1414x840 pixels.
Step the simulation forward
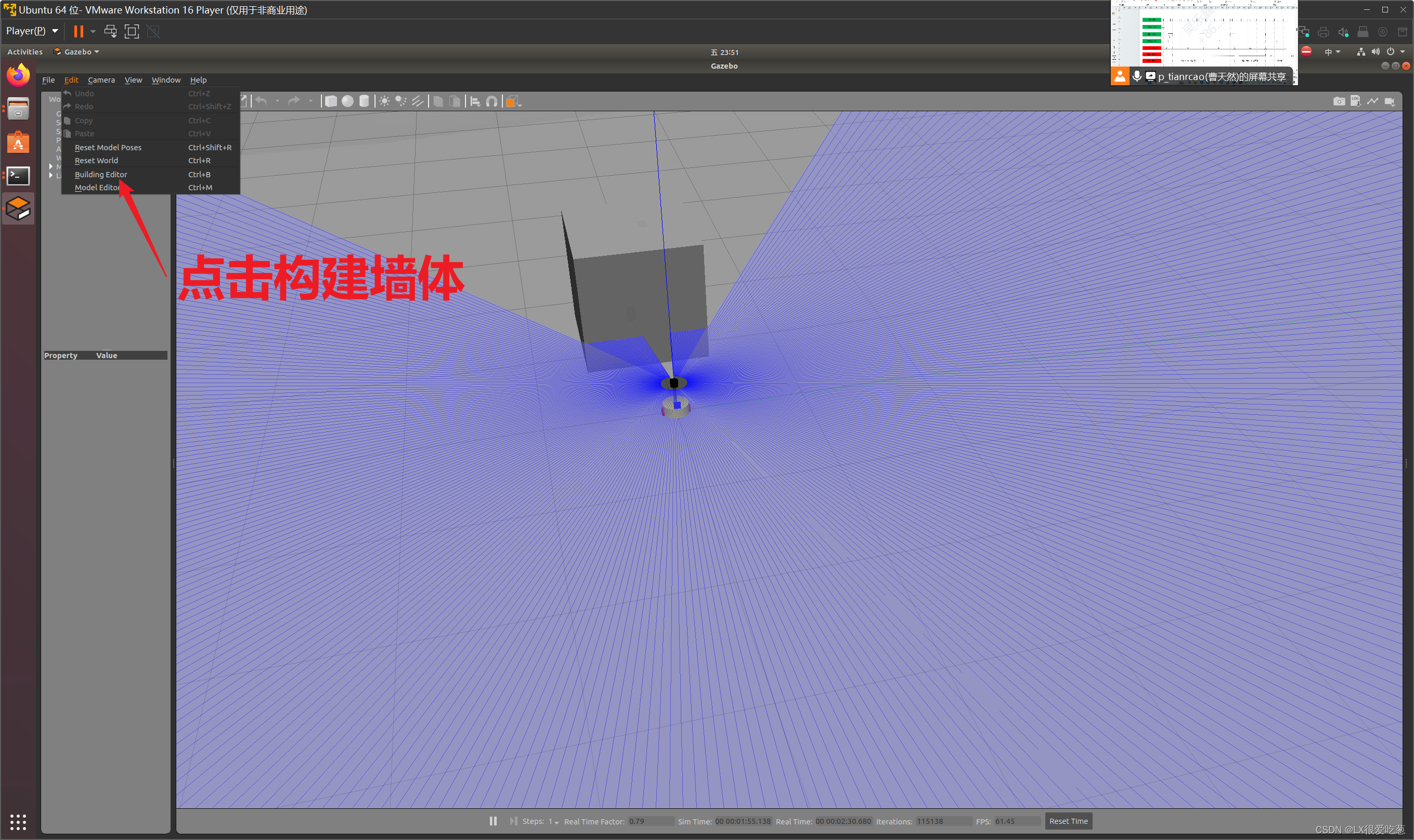tap(513, 821)
